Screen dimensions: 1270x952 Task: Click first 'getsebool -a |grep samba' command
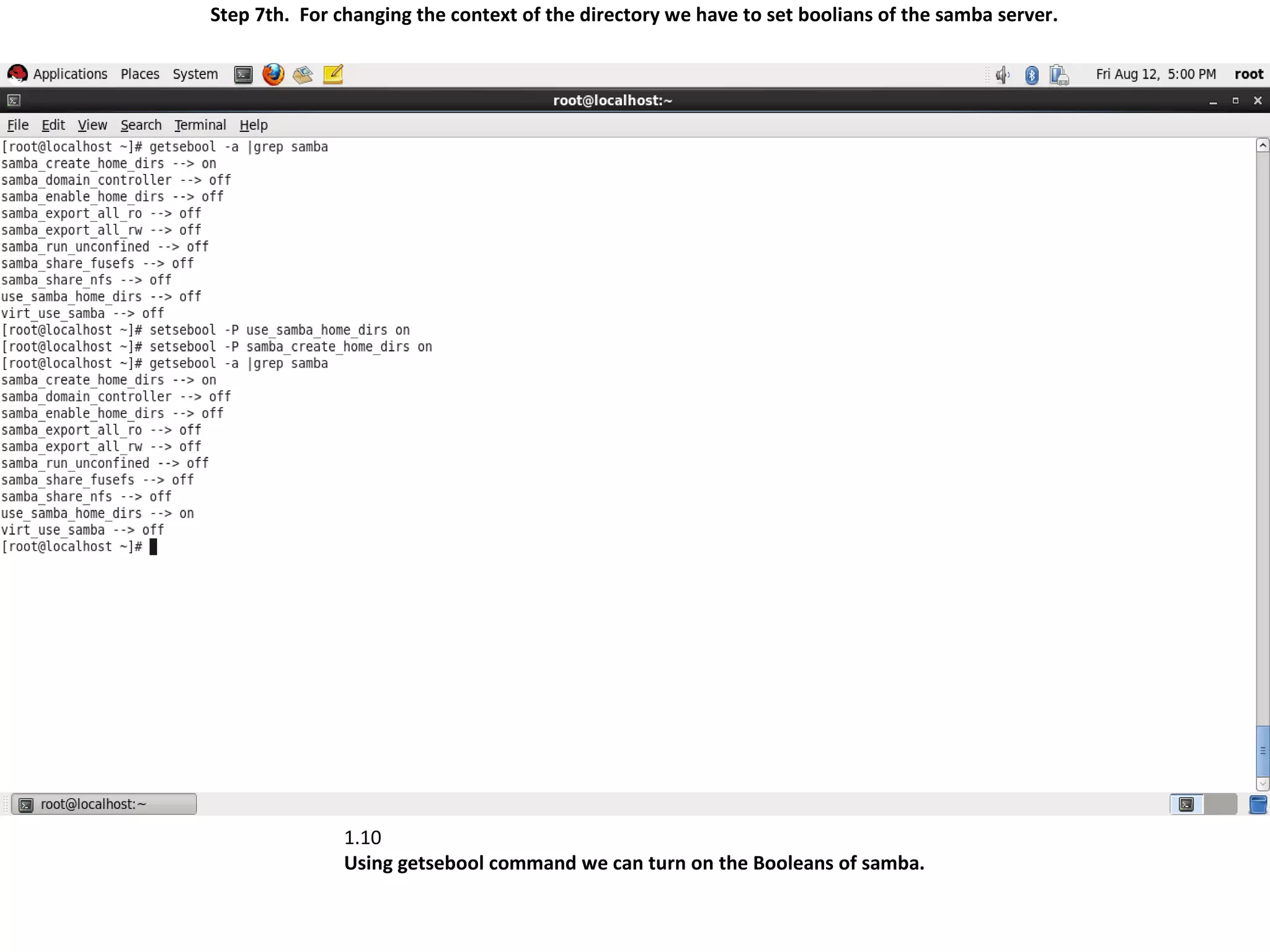[x=239, y=147]
